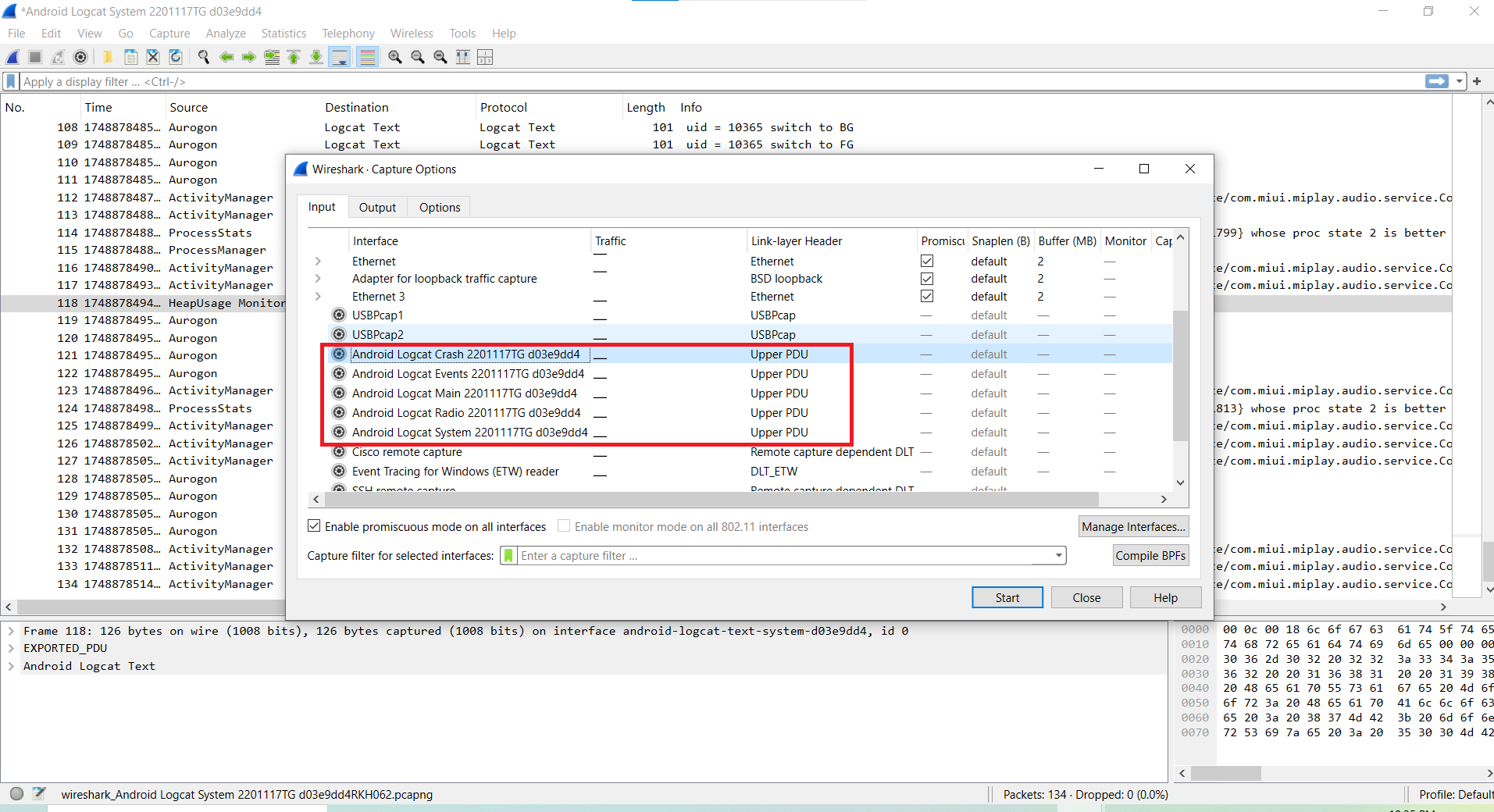Find a packet magnifier icon

point(204,57)
